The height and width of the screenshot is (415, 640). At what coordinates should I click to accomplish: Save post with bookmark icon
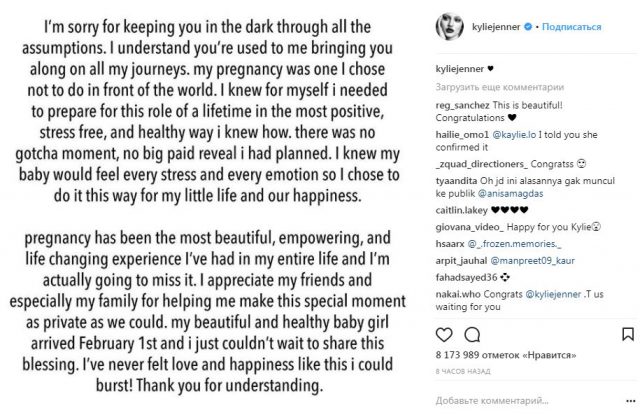(628, 335)
